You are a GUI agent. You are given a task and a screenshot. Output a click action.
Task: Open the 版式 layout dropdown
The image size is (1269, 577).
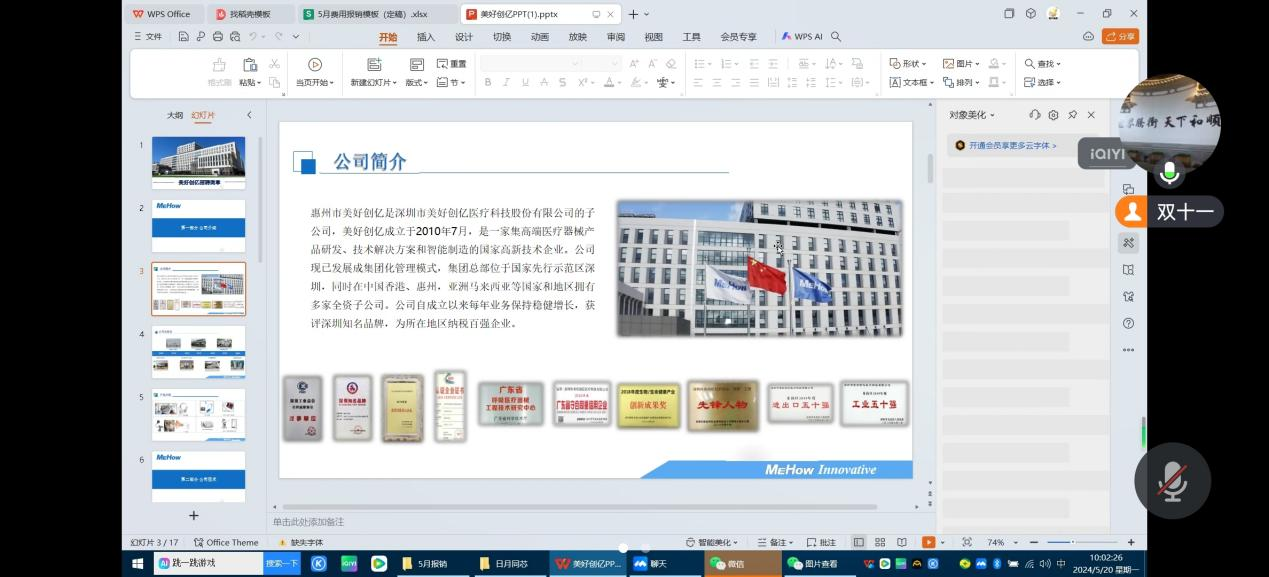[x=417, y=83]
